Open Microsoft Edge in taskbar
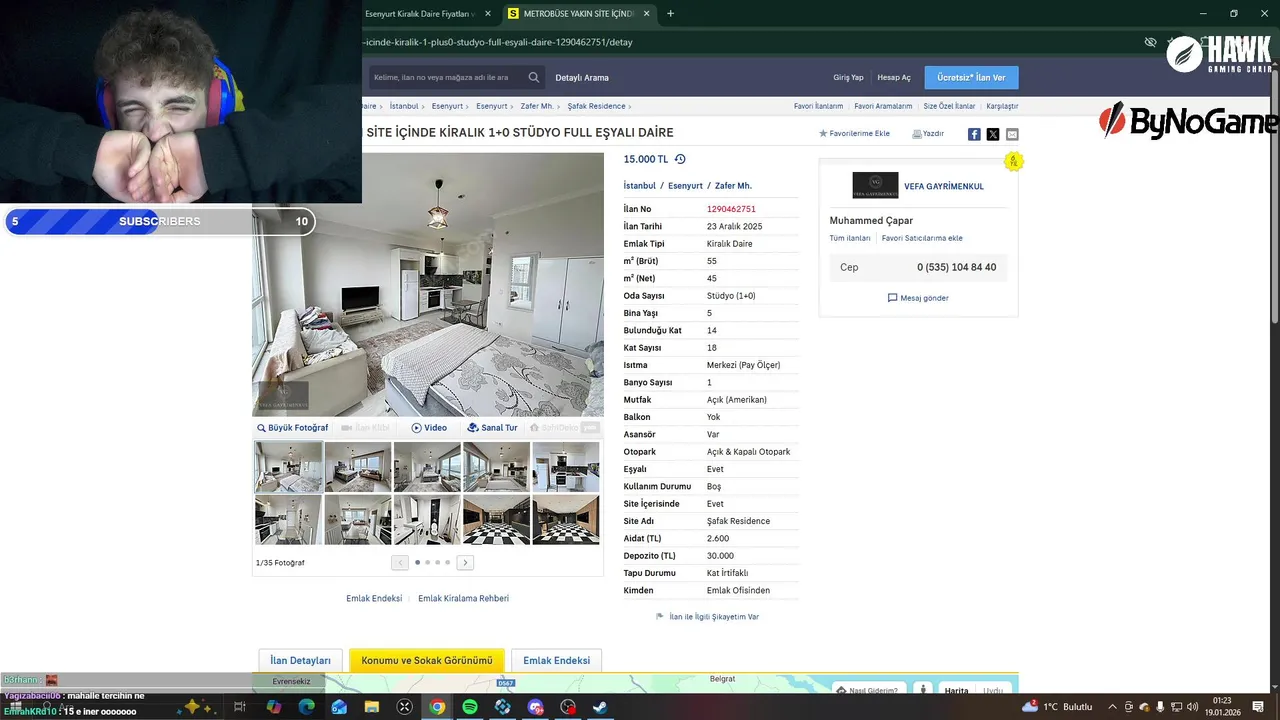The width and height of the screenshot is (1280, 720). click(306, 707)
